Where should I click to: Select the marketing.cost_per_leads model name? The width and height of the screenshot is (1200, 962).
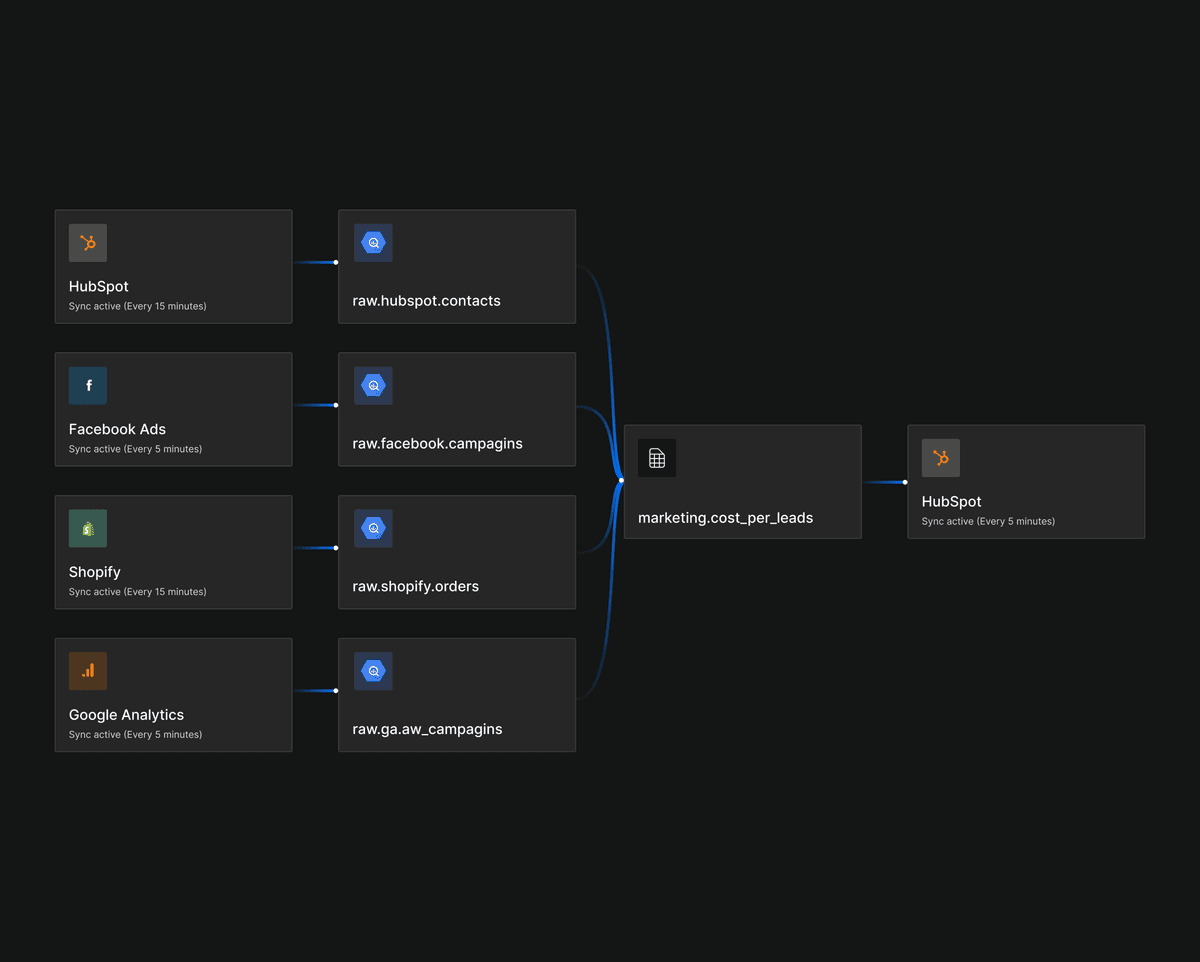pos(725,518)
